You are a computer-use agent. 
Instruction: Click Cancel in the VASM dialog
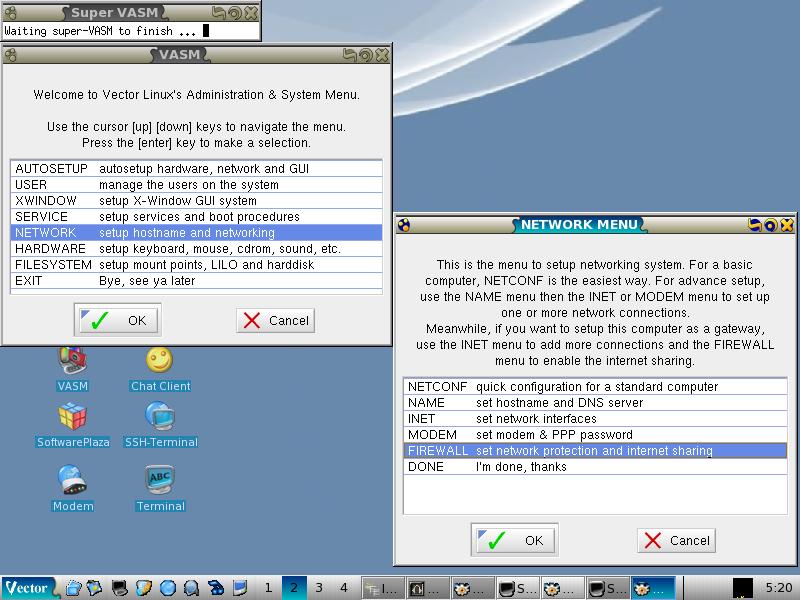pos(277,320)
